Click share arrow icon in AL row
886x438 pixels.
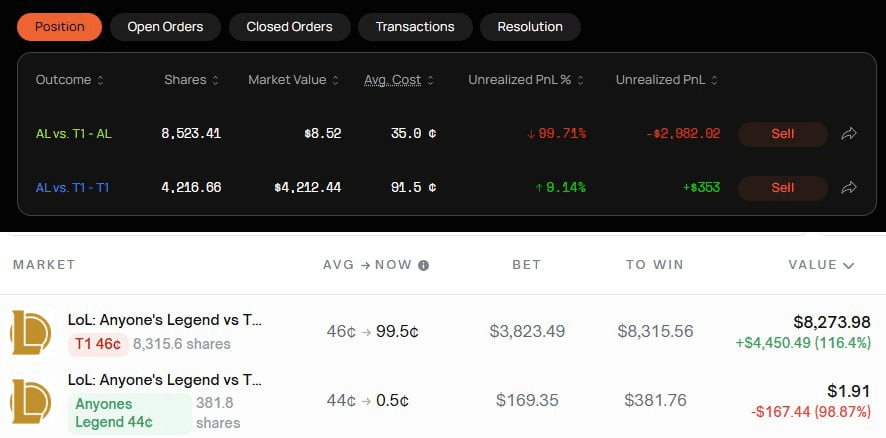pos(849,133)
